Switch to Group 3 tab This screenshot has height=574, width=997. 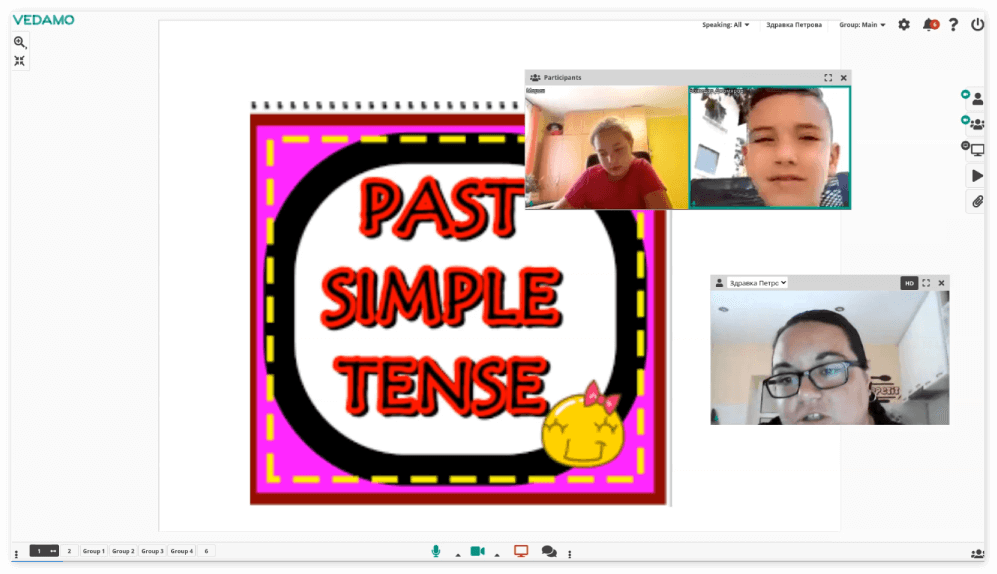point(152,551)
